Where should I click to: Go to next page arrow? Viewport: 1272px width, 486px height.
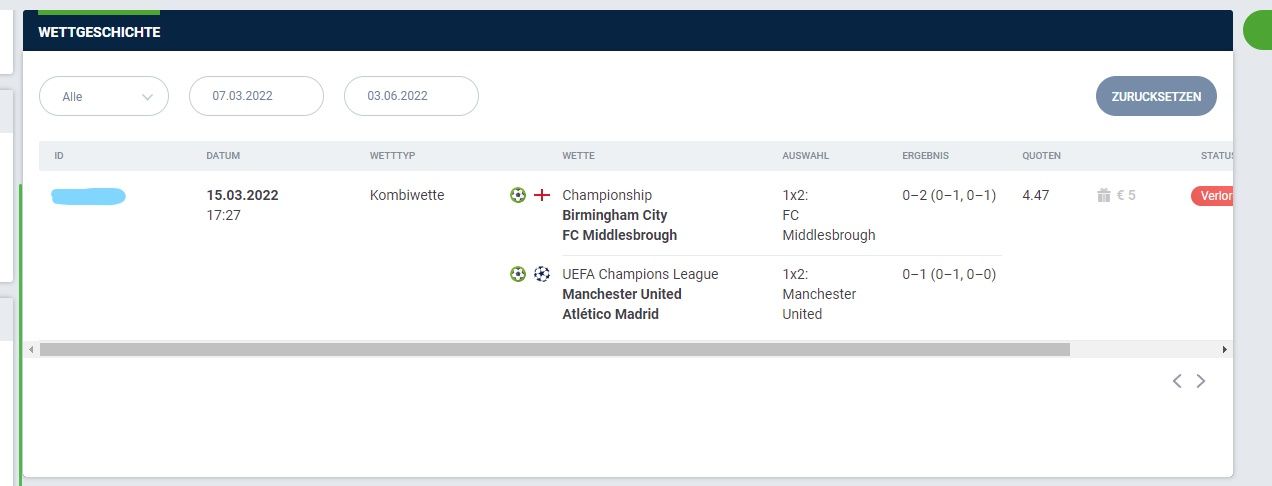click(1201, 381)
